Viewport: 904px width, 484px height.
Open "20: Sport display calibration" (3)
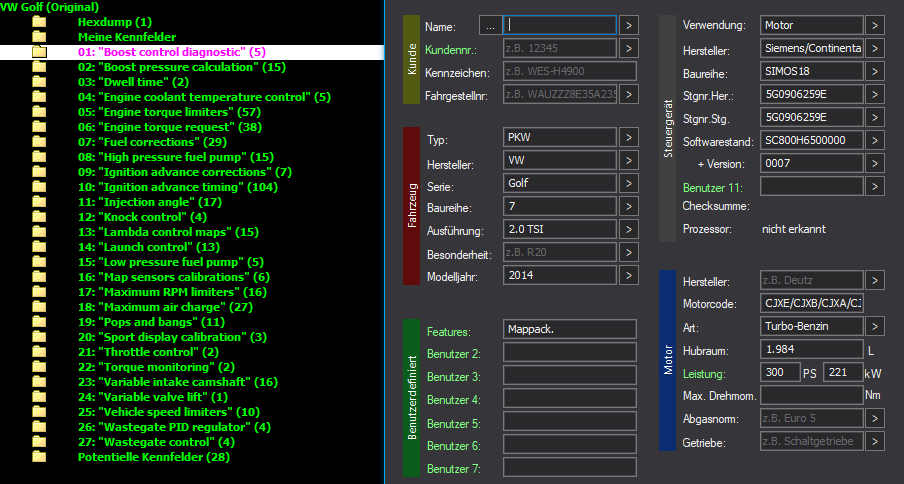[x=172, y=336]
